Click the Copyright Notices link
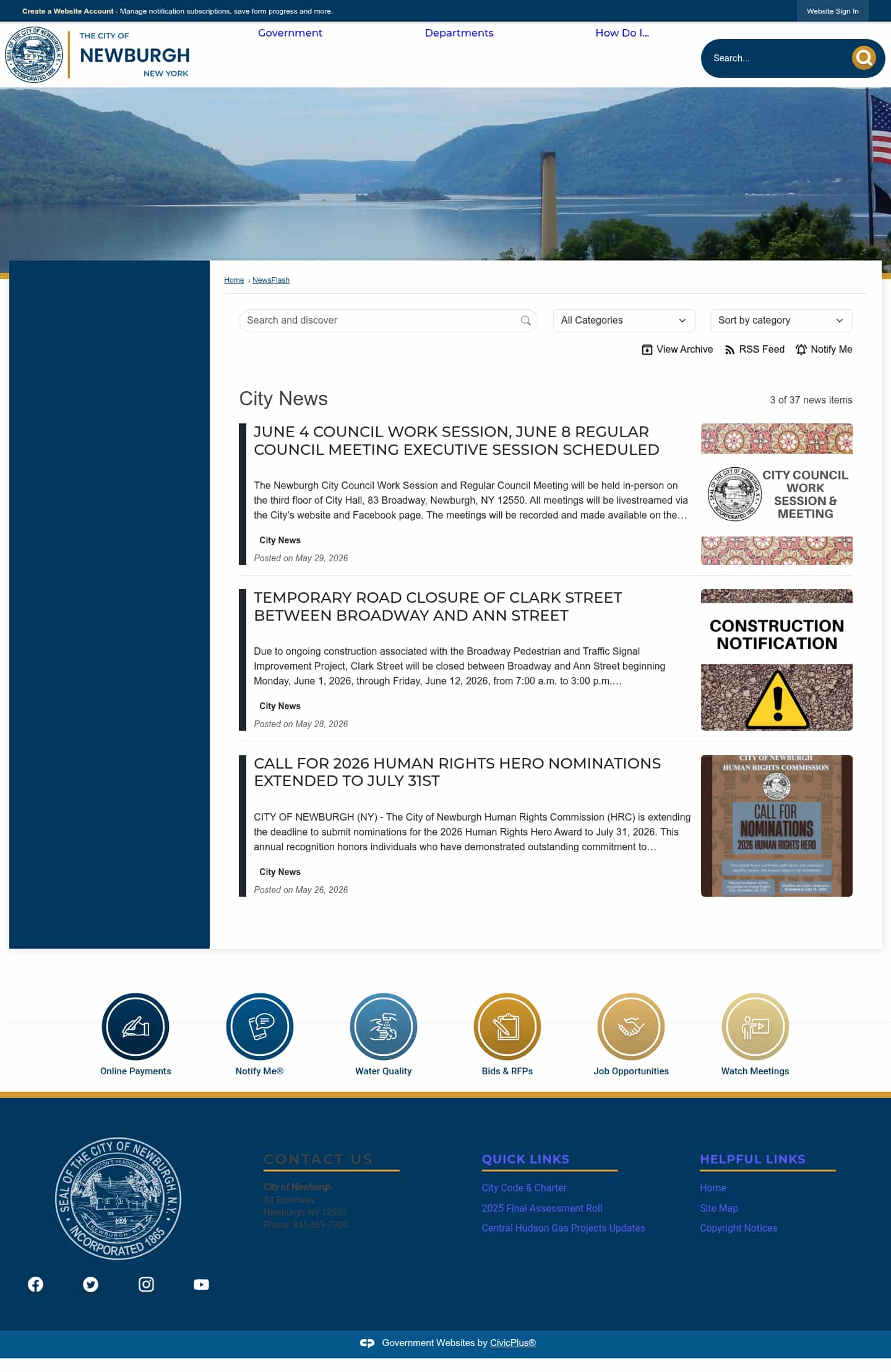 coord(738,1228)
